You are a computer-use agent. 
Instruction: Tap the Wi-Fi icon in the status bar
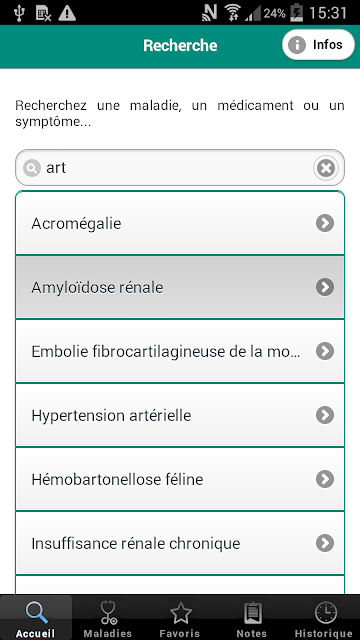point(233,13)
